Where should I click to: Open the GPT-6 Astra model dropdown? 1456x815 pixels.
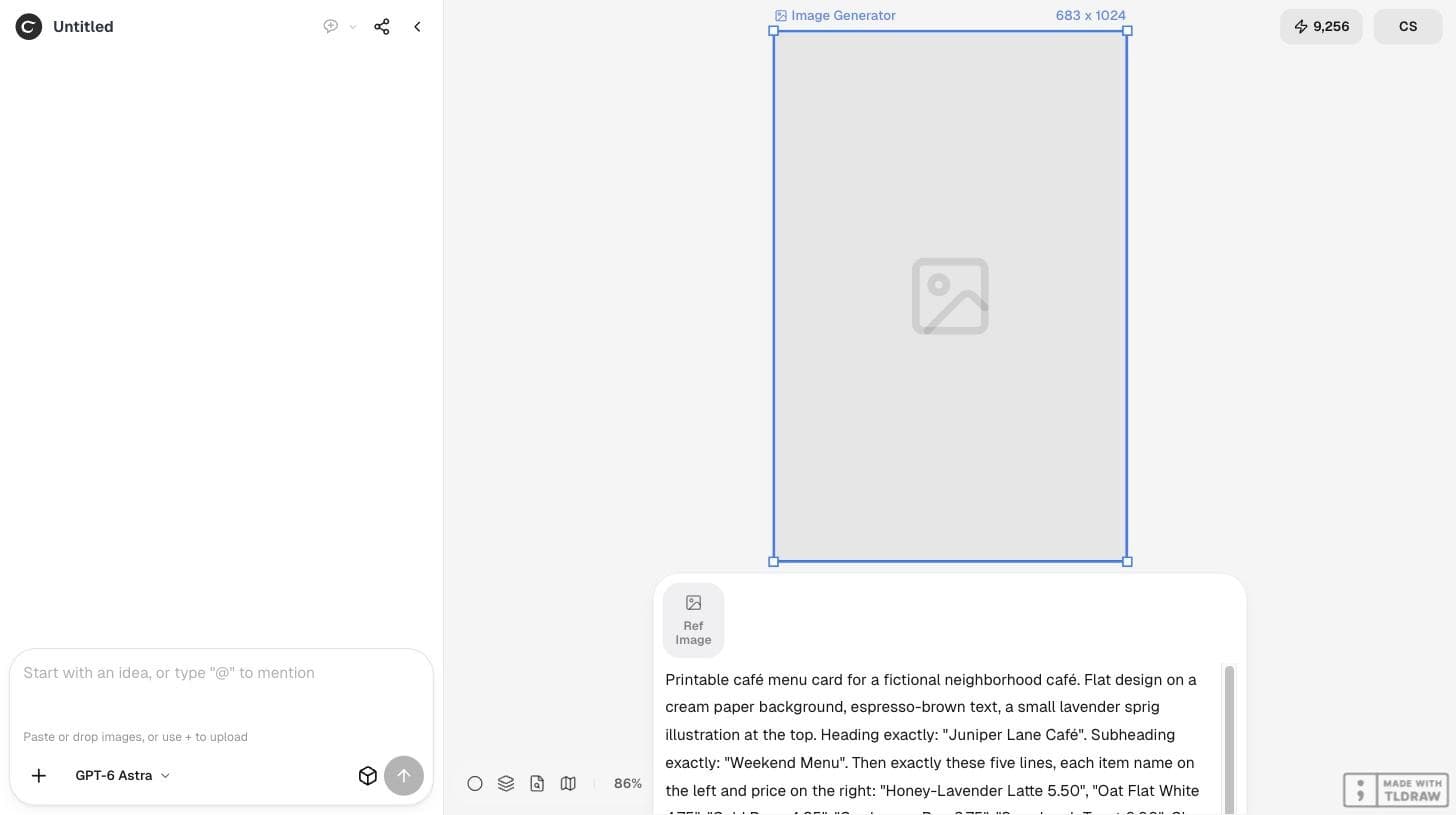[x=122, y=776]
